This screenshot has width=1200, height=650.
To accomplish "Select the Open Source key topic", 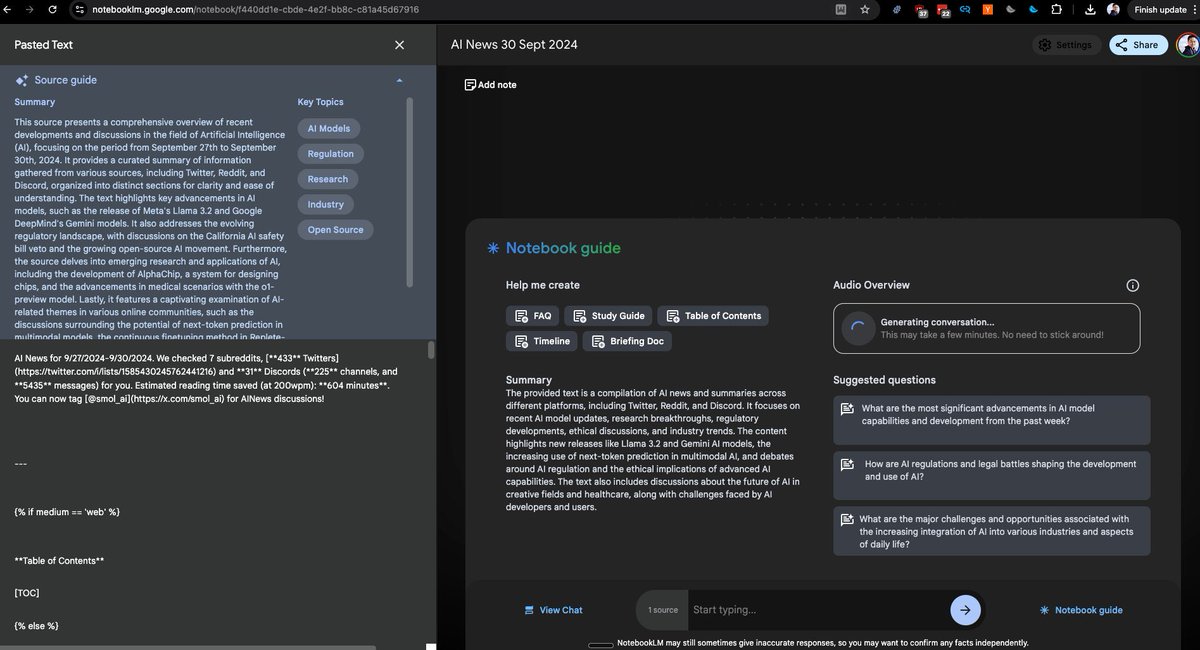I will coord(336,230).
